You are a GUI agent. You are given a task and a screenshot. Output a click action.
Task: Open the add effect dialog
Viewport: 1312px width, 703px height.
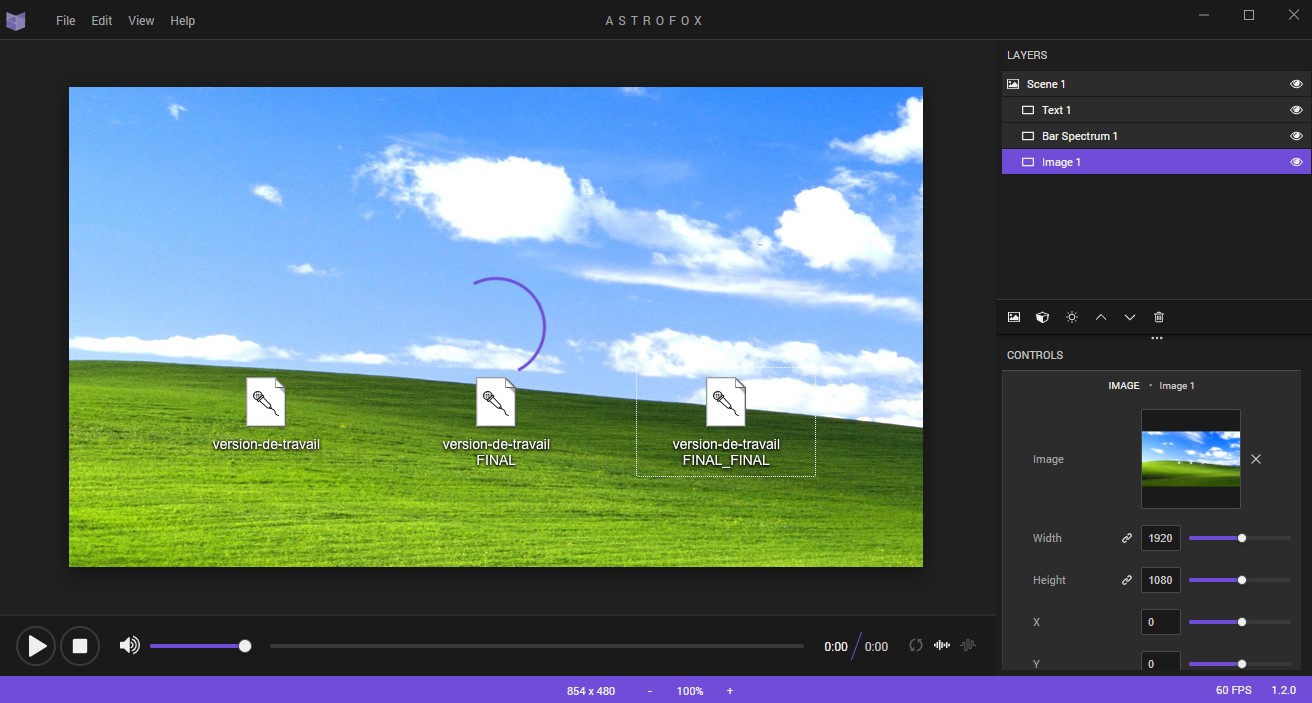1071,317
